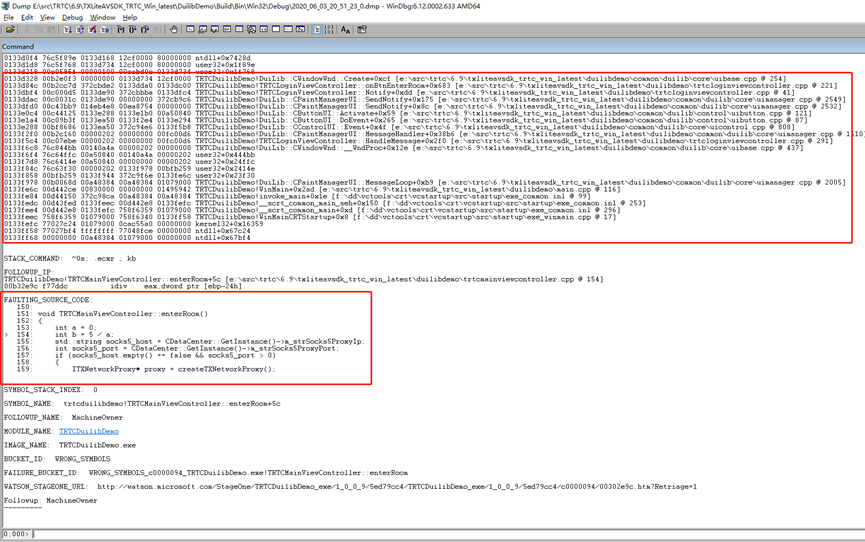Click the FOLLOWUP_NAME MachineOwner line
Screen dimensions: 865x542
tap(63, 417)
